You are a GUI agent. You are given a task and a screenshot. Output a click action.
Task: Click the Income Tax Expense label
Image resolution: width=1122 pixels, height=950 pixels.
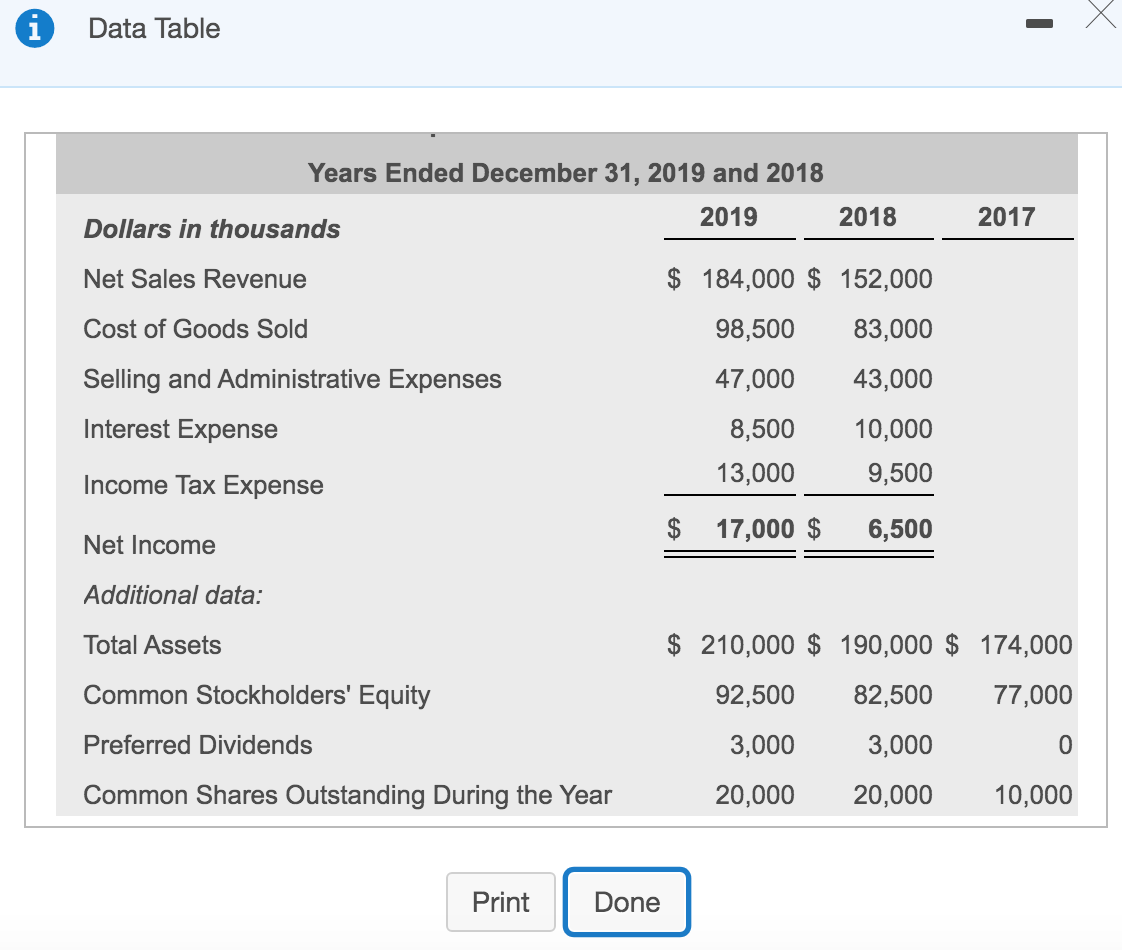coord(203,485)
